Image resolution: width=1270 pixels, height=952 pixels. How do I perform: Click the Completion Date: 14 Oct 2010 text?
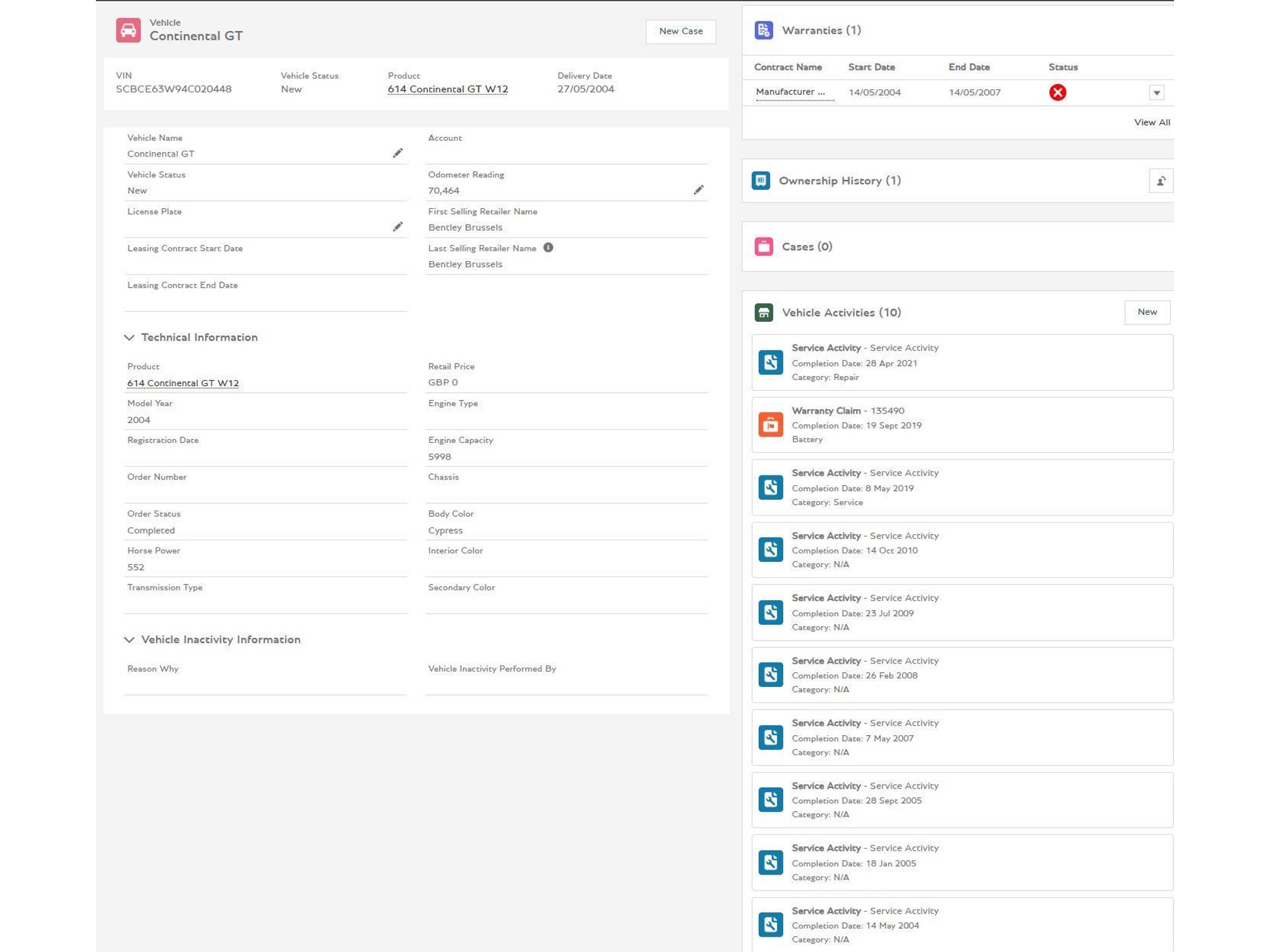tap(855, 551)
